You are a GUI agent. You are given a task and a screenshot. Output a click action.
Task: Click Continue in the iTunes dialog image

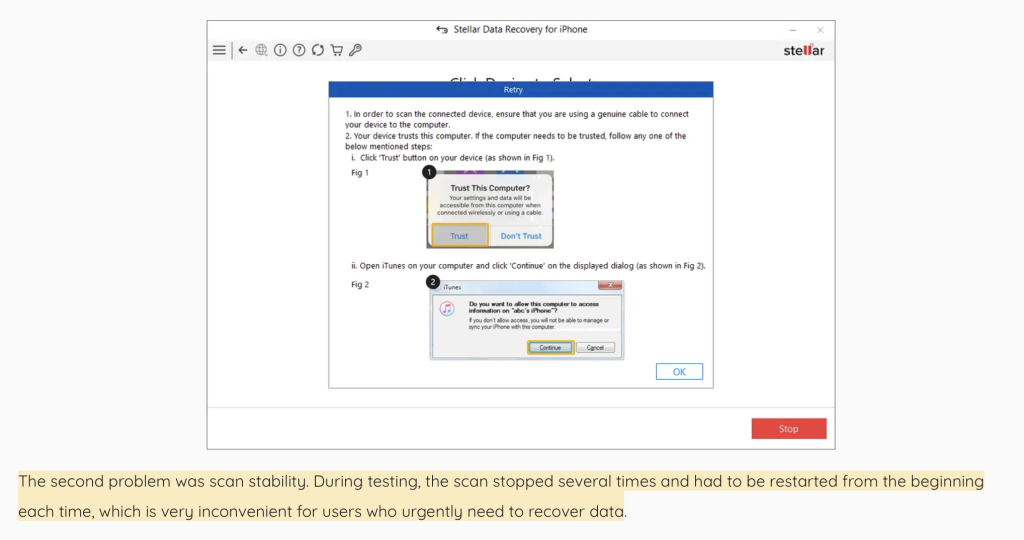tap(550, 347)
